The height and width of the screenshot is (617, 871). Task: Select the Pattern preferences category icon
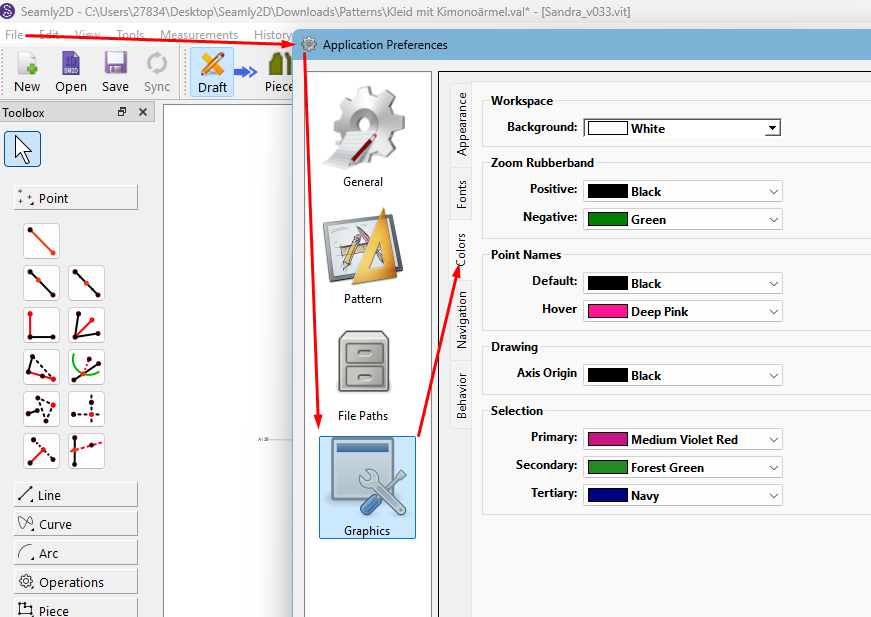363,255
